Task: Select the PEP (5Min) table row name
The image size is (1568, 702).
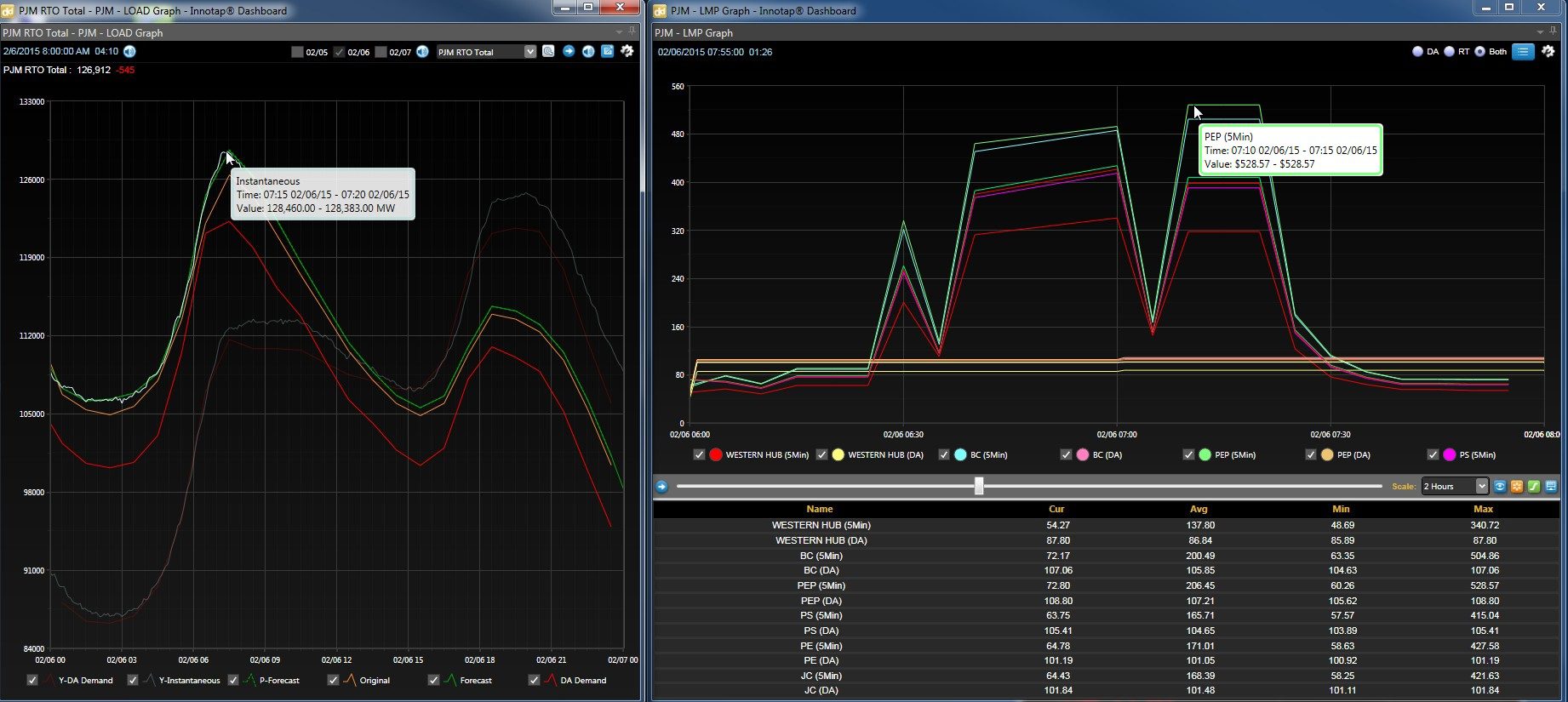Action: [x=821, y=585]
